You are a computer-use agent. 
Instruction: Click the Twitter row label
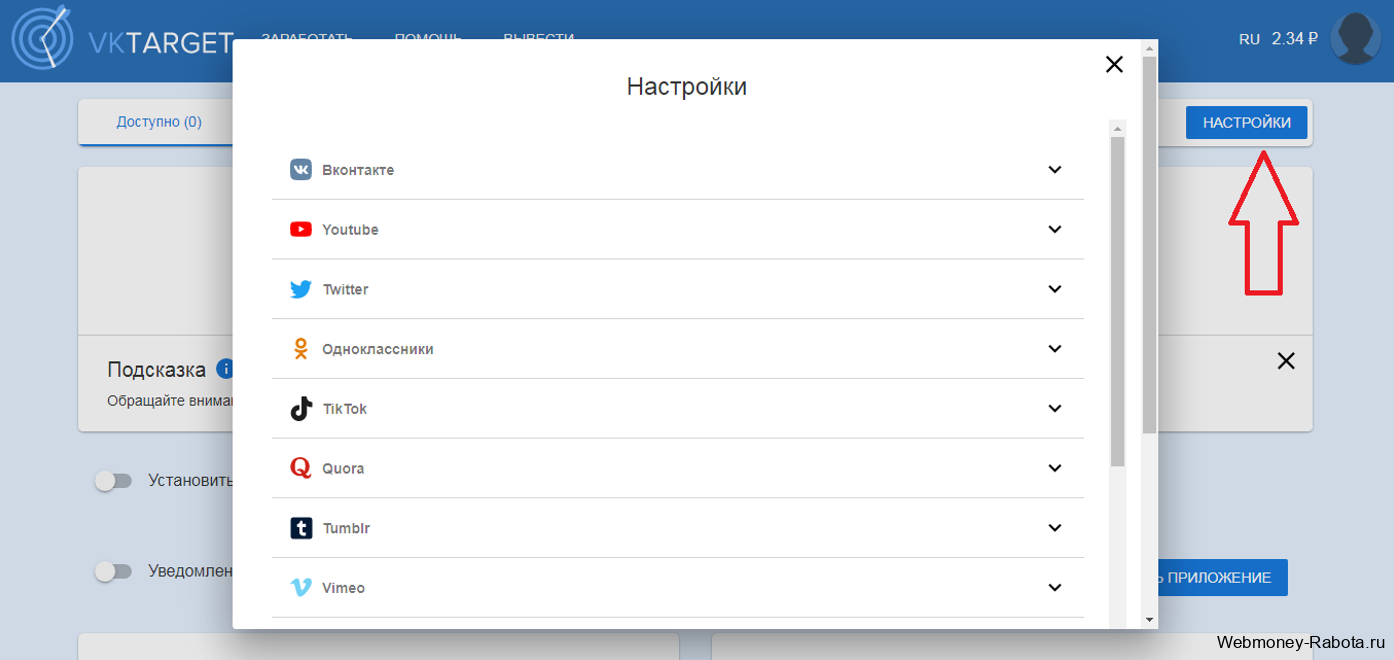coord(345,289)
